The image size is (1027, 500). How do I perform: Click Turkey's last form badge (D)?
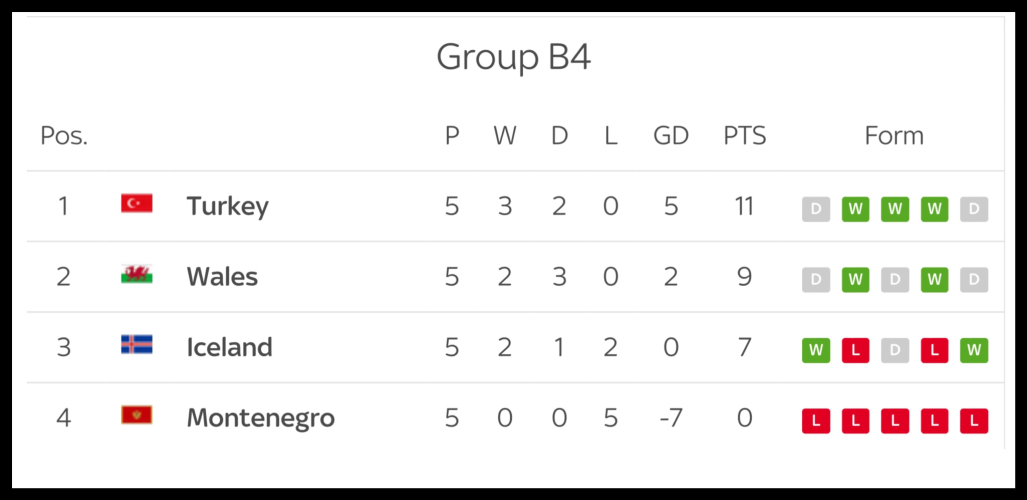(974, 209)
